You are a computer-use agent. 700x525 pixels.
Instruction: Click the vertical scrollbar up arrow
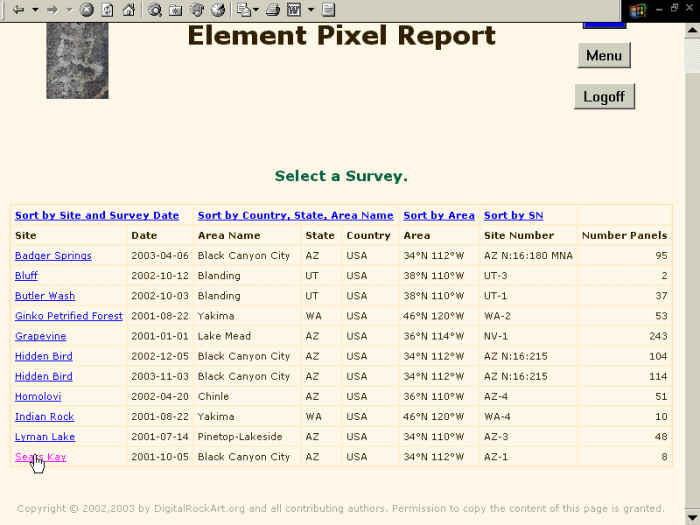(x=691, y=29)
